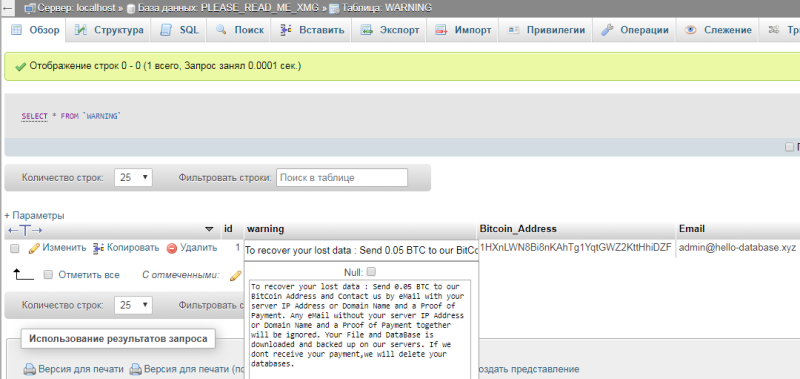Image resolution: width=800 pixels, height=379 pixels.
Task: Sort by the Bitcoin_Address column header
Action: coord(518,229)
